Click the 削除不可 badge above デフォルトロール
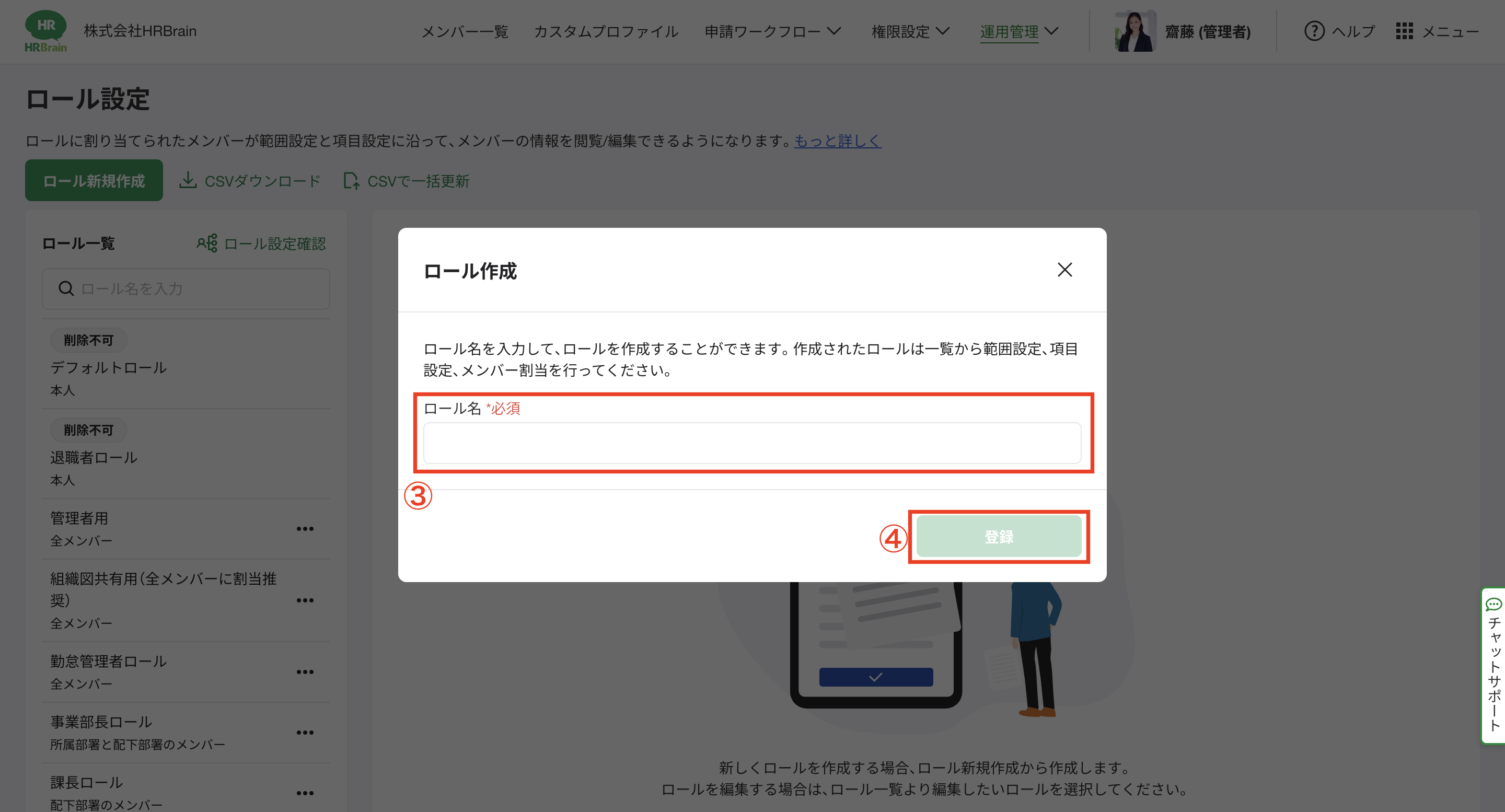The width and height of the screenshot is (1505, 812). click(x=88, y=340)
